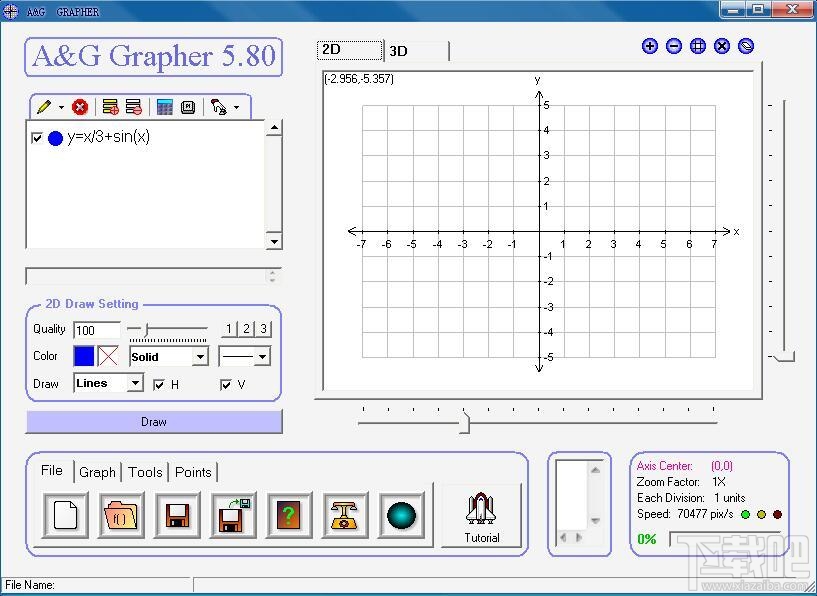817x596 pixels.
Task: Click the Quality value field showing 100
Action: coord(97,330)
